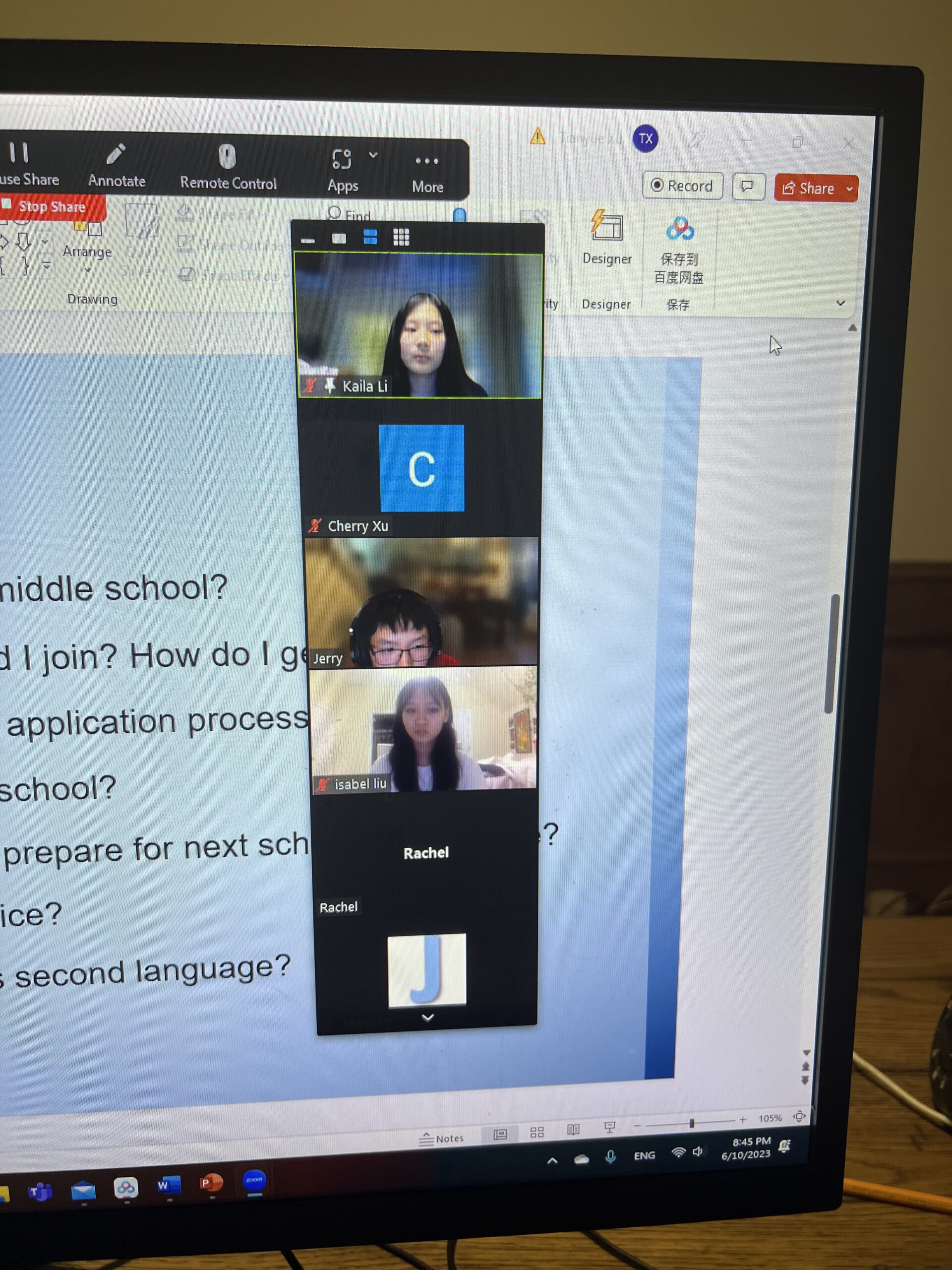Minimize the Zoom video panel strip
Viewport: 952px width, 1270px height.
coord(308,240)
